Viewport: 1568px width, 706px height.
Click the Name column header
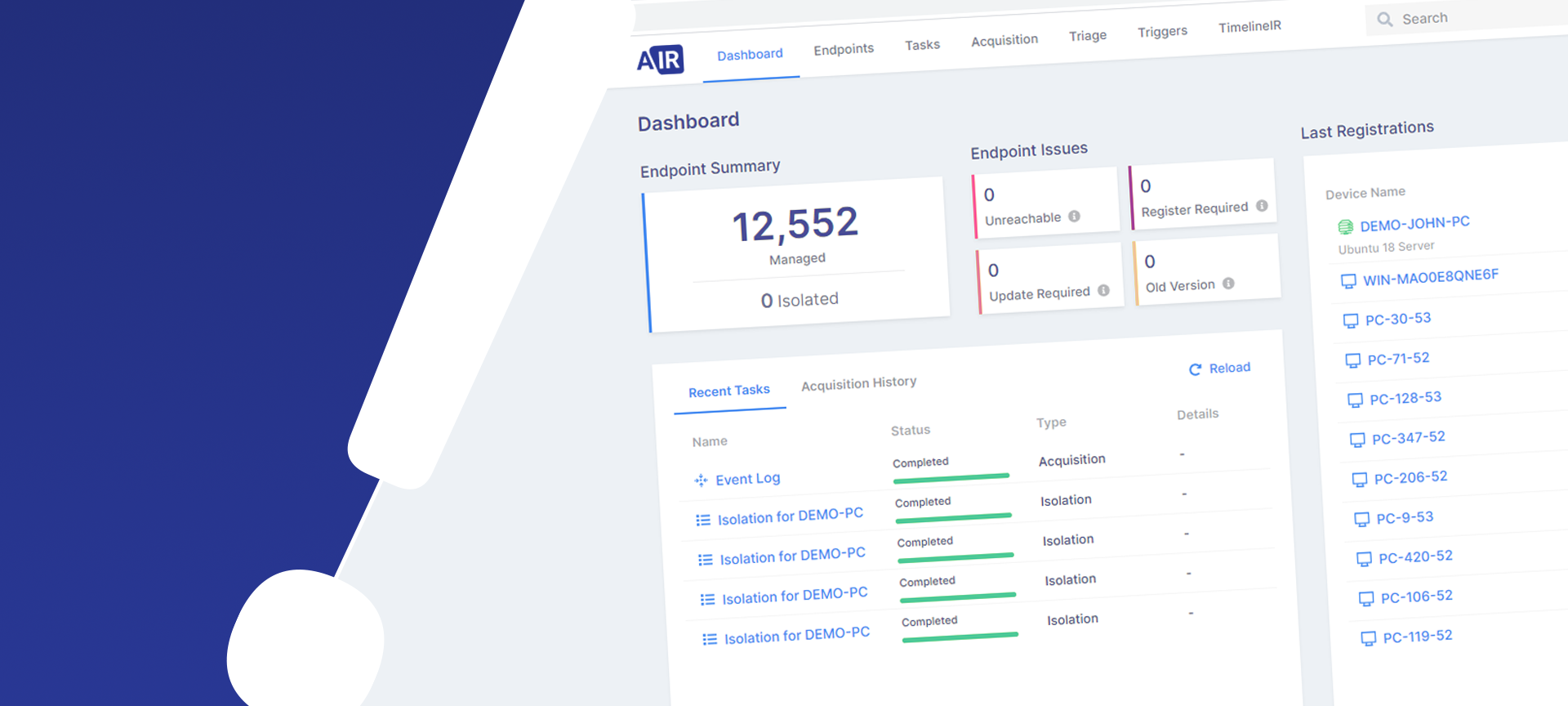click(710, 442)
